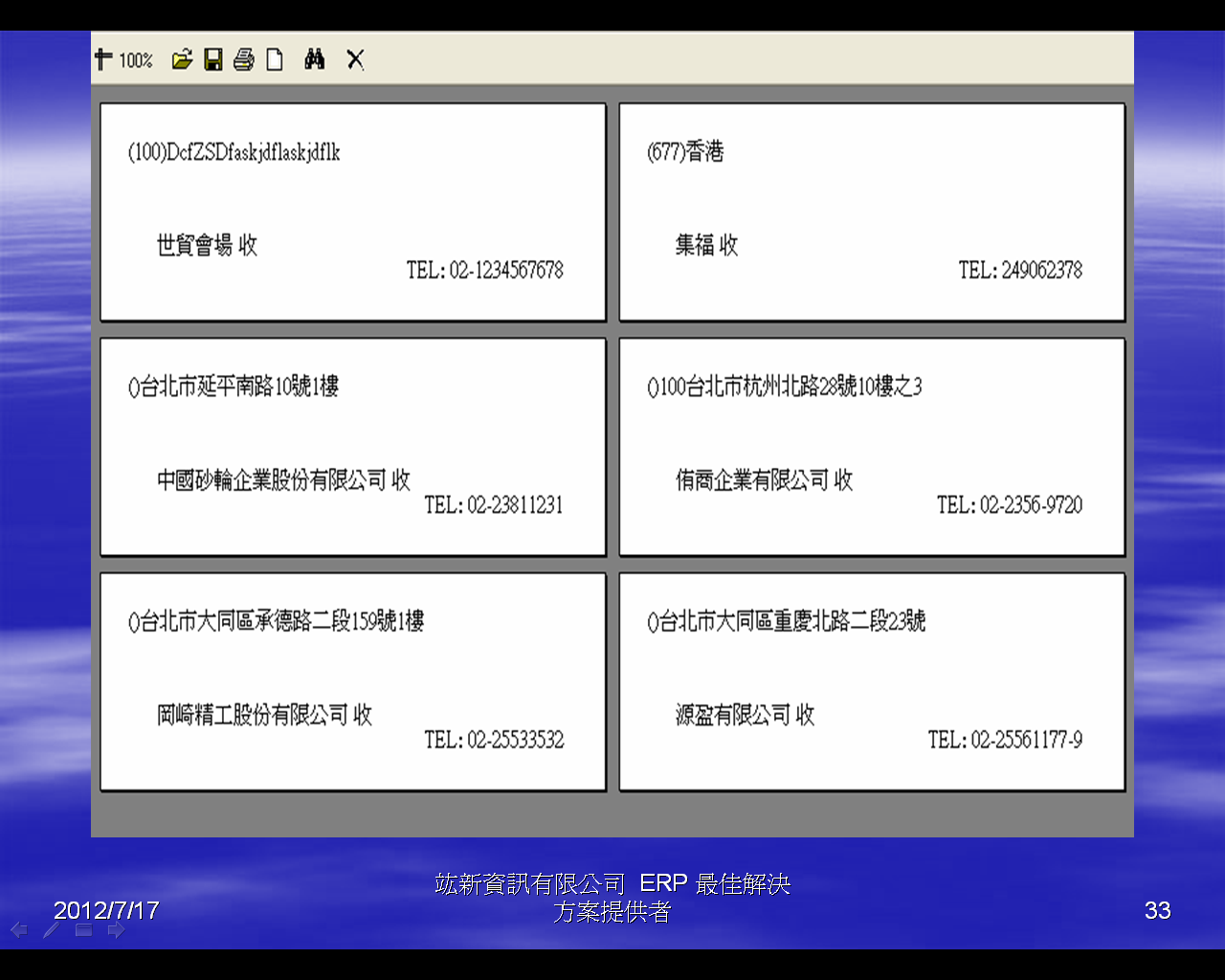Click the recipient 岡崎精工股份有限公司 收
The image size is (1225, 980).
pyautogui.click(x=264, y=714)
